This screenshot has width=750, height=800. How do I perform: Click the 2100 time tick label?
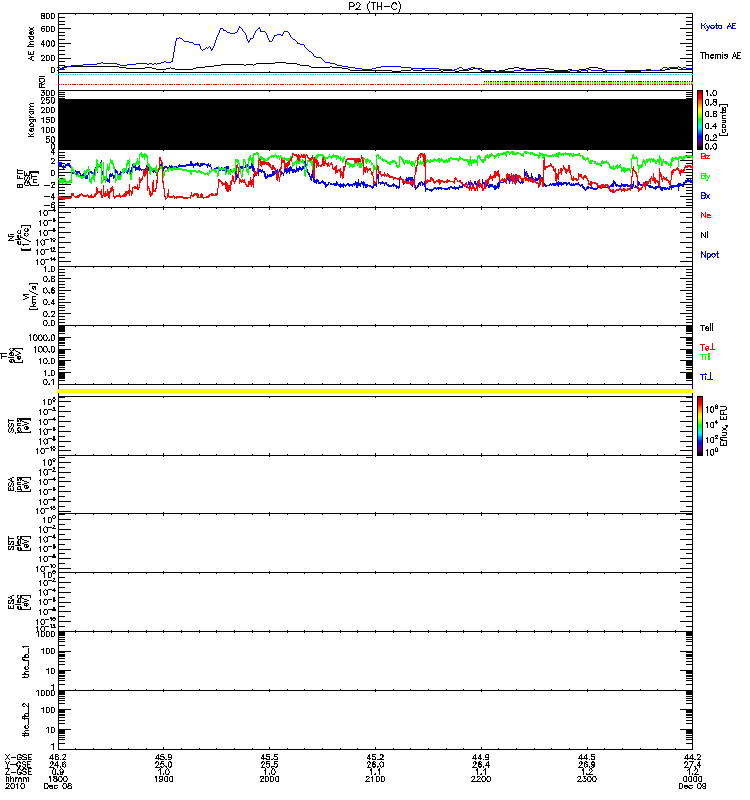pos(375,779)
